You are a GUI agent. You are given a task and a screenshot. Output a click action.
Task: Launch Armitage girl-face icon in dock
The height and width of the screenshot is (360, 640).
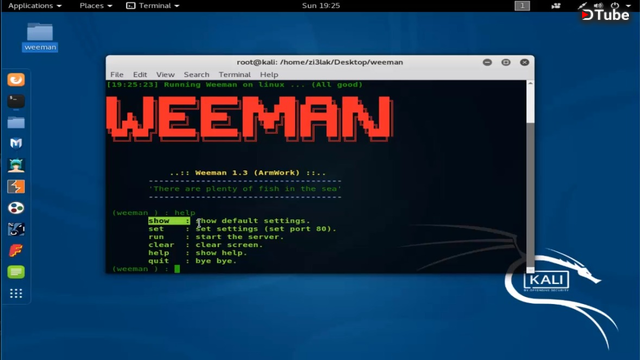(x=16, y=165)
